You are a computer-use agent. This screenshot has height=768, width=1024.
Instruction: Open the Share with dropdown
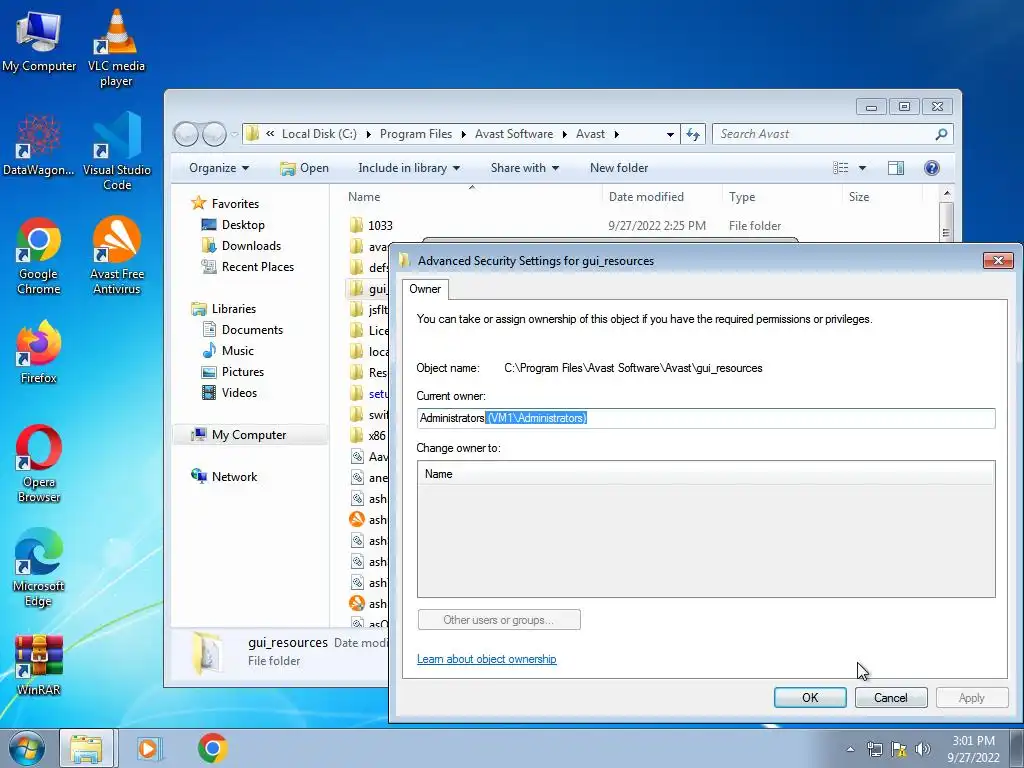(525, 168)
